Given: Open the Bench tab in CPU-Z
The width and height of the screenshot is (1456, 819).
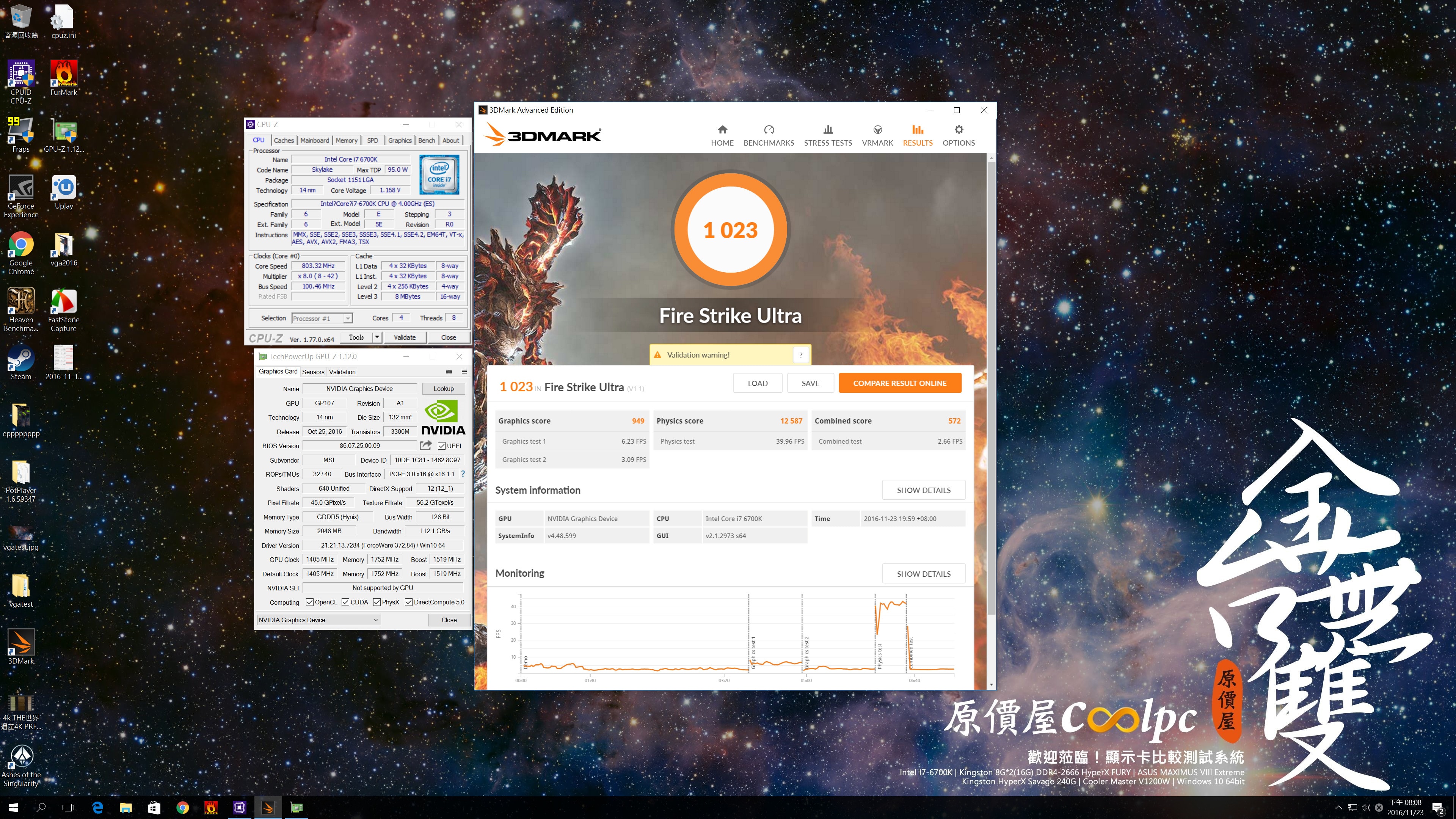Looking at the screenshot, I should tap(427, 140).
